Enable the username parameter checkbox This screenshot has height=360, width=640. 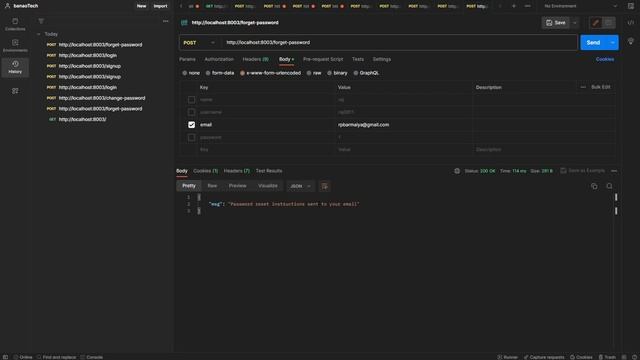click(x=191, y=112)
